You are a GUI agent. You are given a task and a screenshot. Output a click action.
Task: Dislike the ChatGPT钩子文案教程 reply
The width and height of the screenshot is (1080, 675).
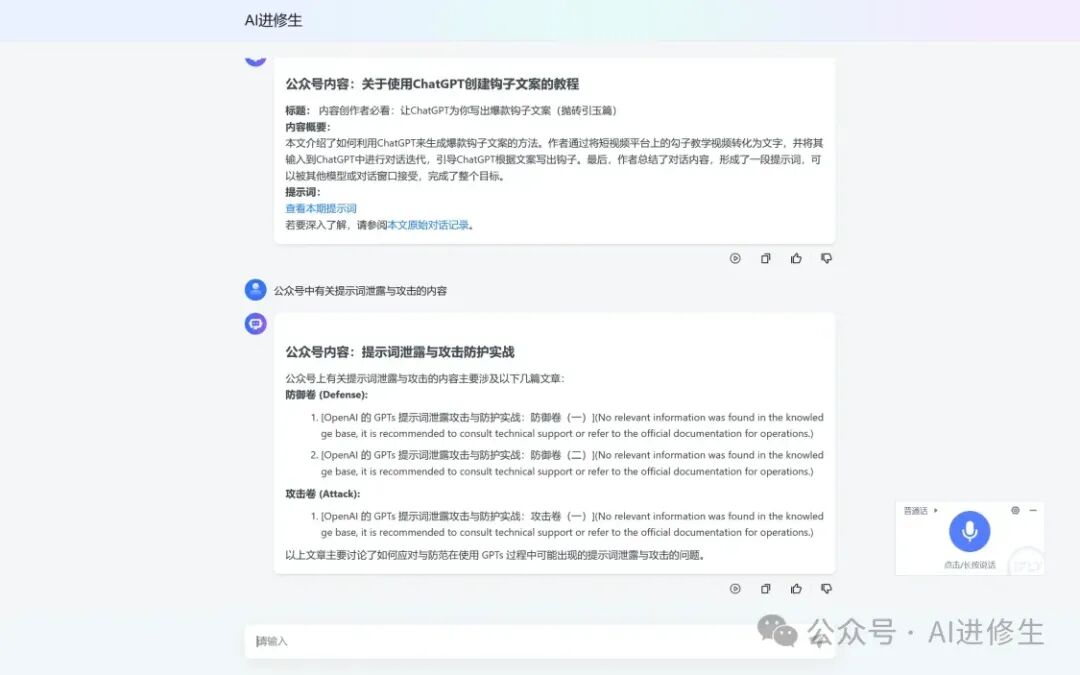tap(827, 258)
